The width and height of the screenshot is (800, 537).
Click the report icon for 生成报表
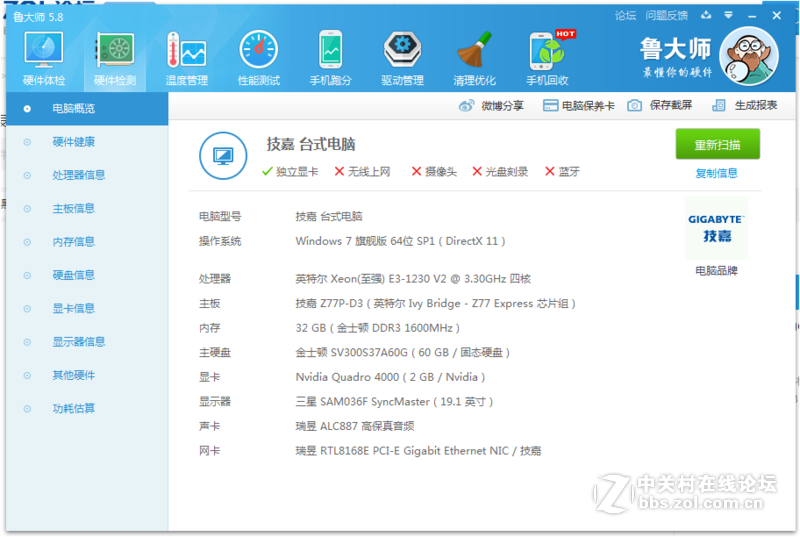[x=719, y=106]
